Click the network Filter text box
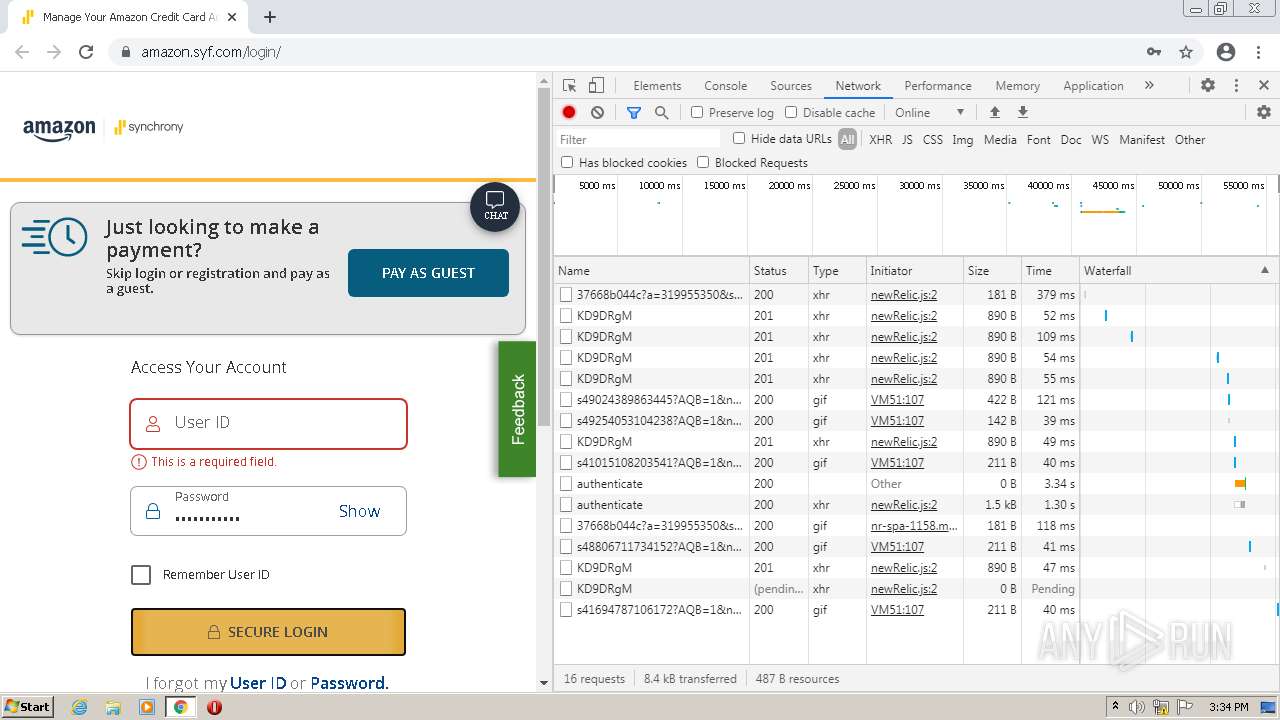The image size is (1280, 720). click(638, 139)
